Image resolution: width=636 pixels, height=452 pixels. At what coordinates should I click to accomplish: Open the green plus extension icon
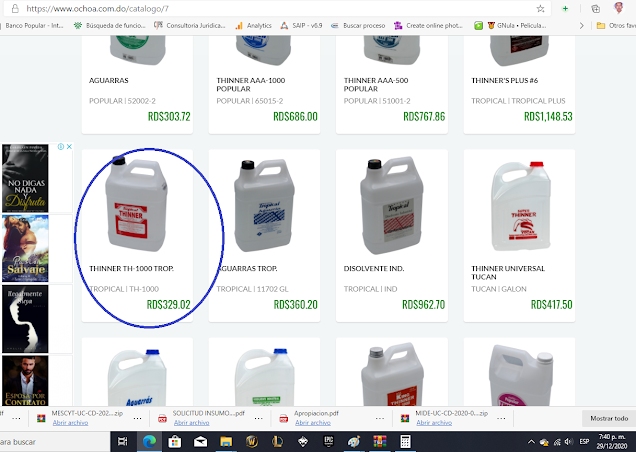pos(565,9)
